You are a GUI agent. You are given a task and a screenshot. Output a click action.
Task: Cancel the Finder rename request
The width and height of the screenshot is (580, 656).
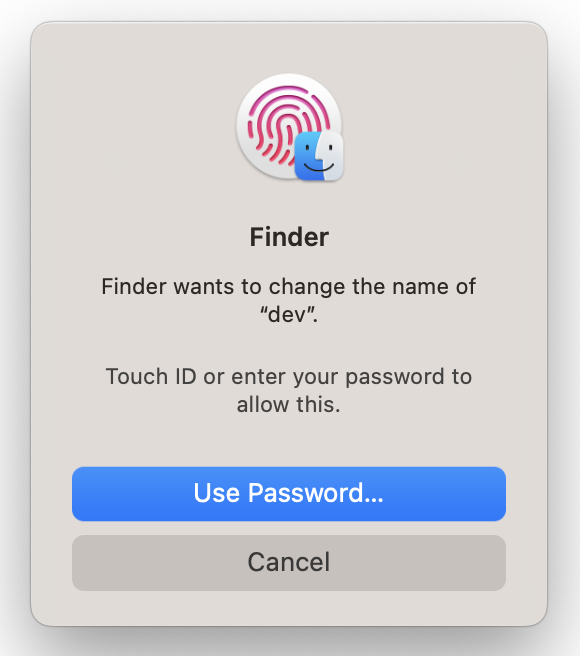point(289,563)
